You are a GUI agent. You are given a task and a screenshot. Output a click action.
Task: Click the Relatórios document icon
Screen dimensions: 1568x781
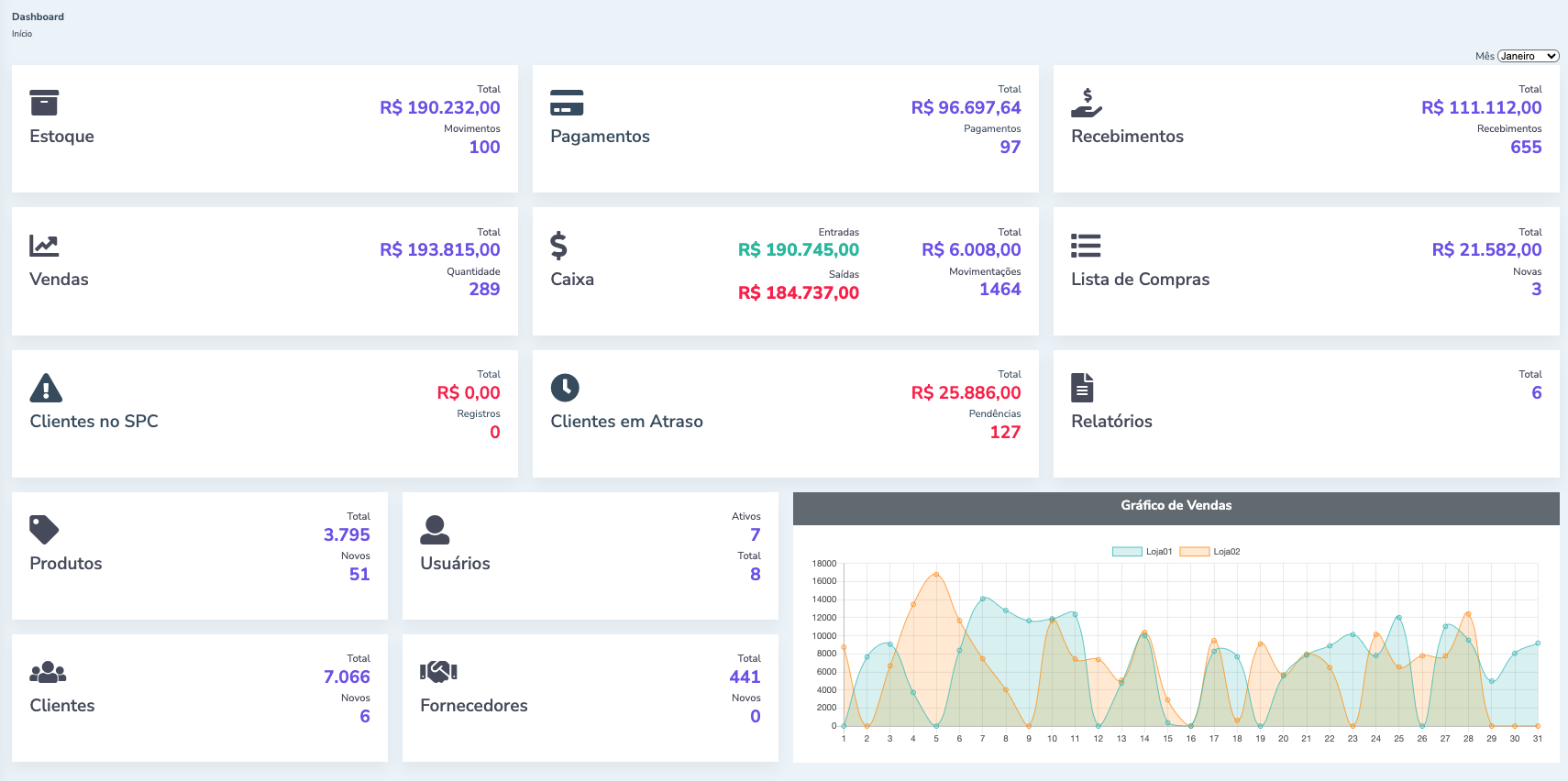[x=1082, y=388]
